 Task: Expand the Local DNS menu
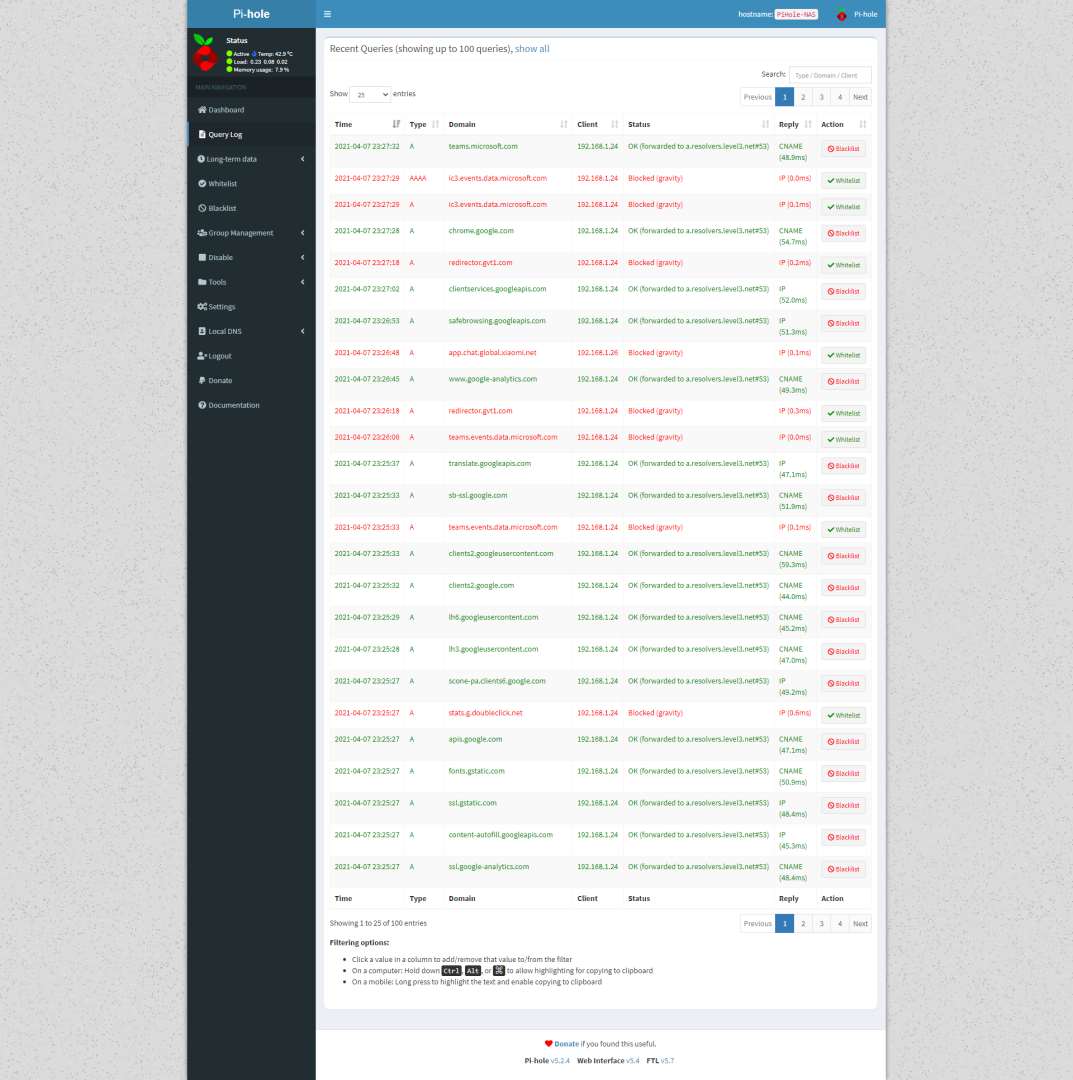(x=251, y=331)
